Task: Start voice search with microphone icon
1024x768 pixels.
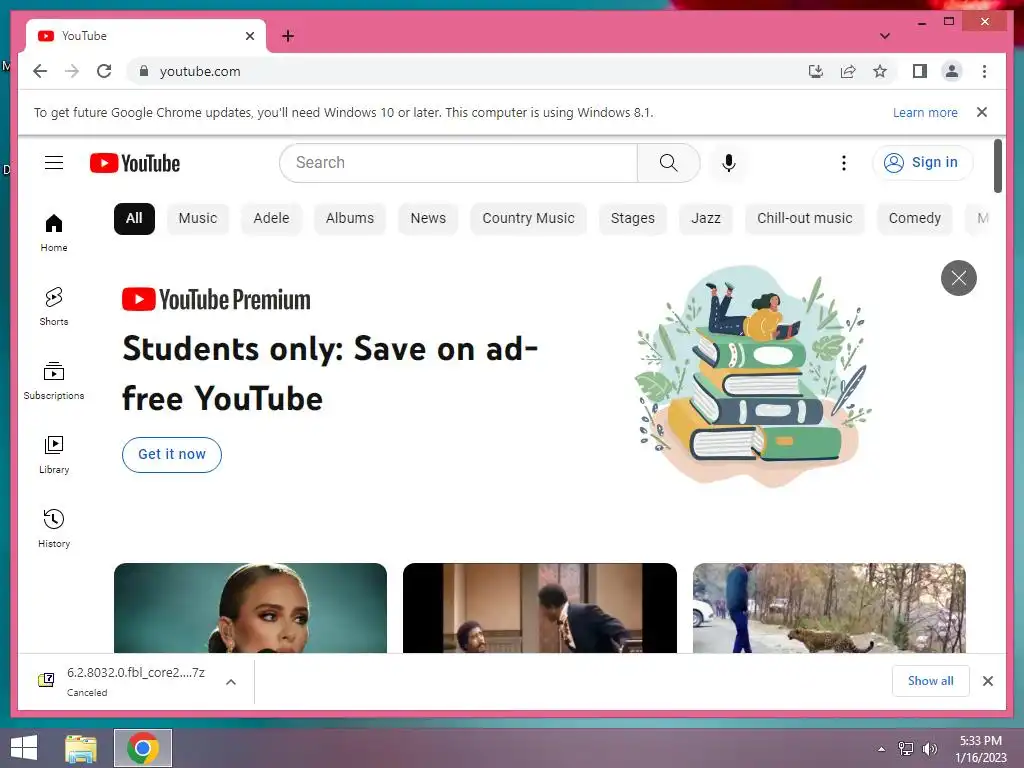Action: click(x=729, y=163)
